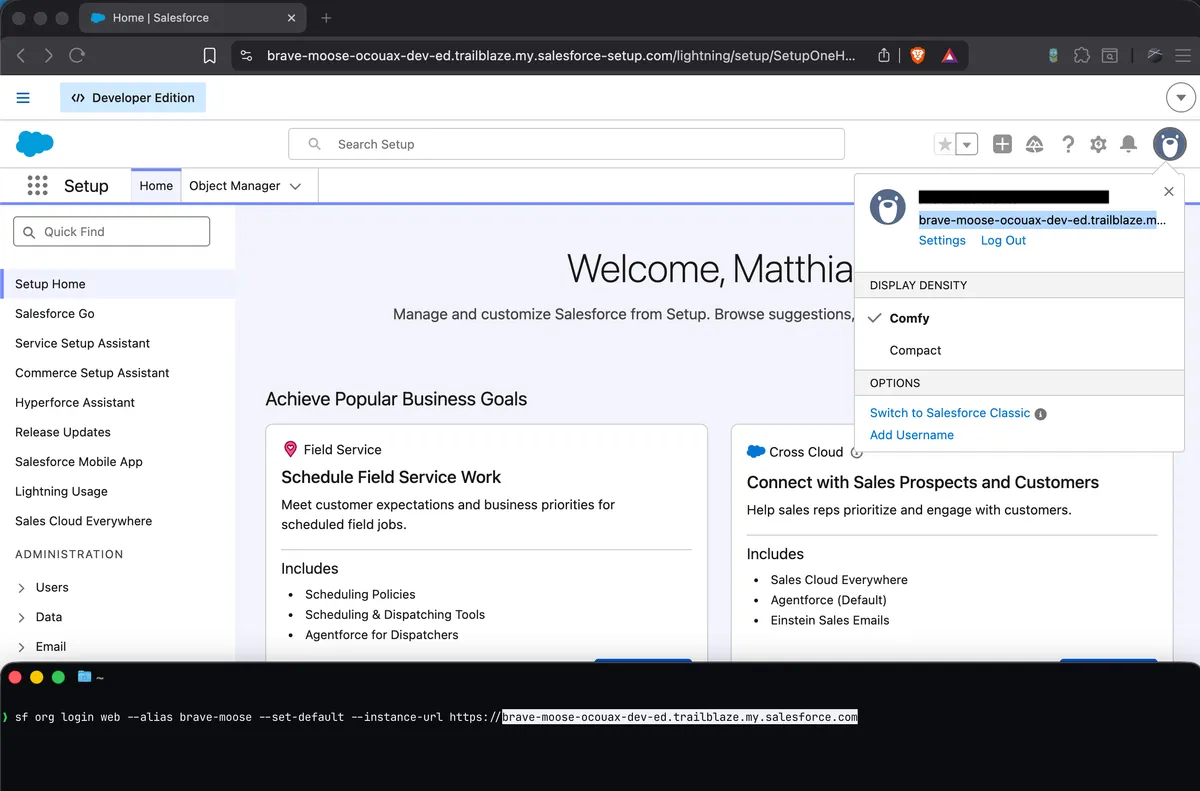1200x791 pixels.
Task: Switch to the Object Manager tab
Action: pos(234,185)
